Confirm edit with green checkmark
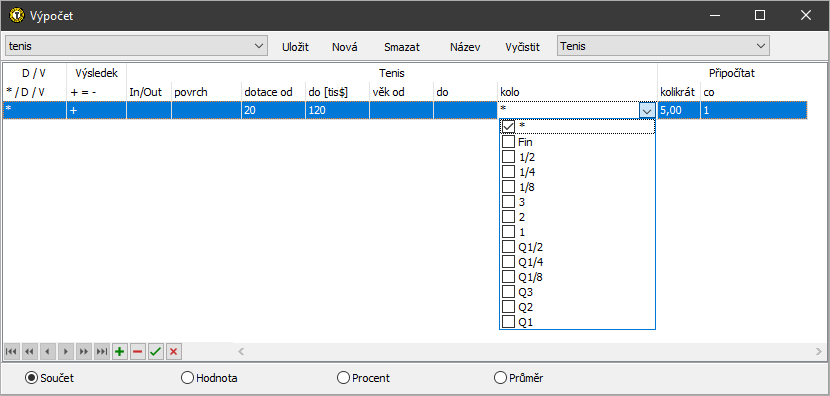 (156, 352)
